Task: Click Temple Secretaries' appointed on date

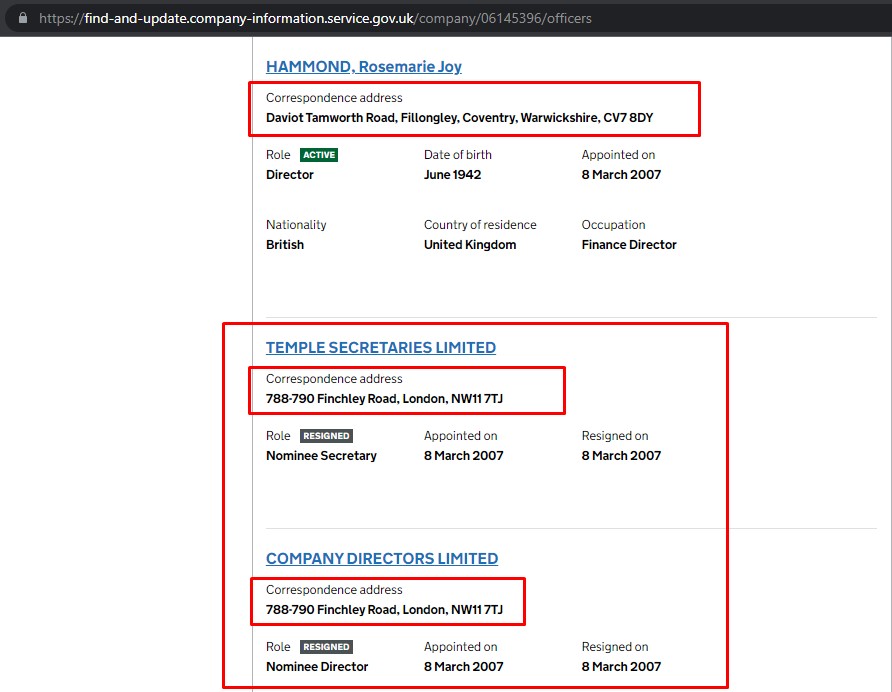Action: coord(463,456)
